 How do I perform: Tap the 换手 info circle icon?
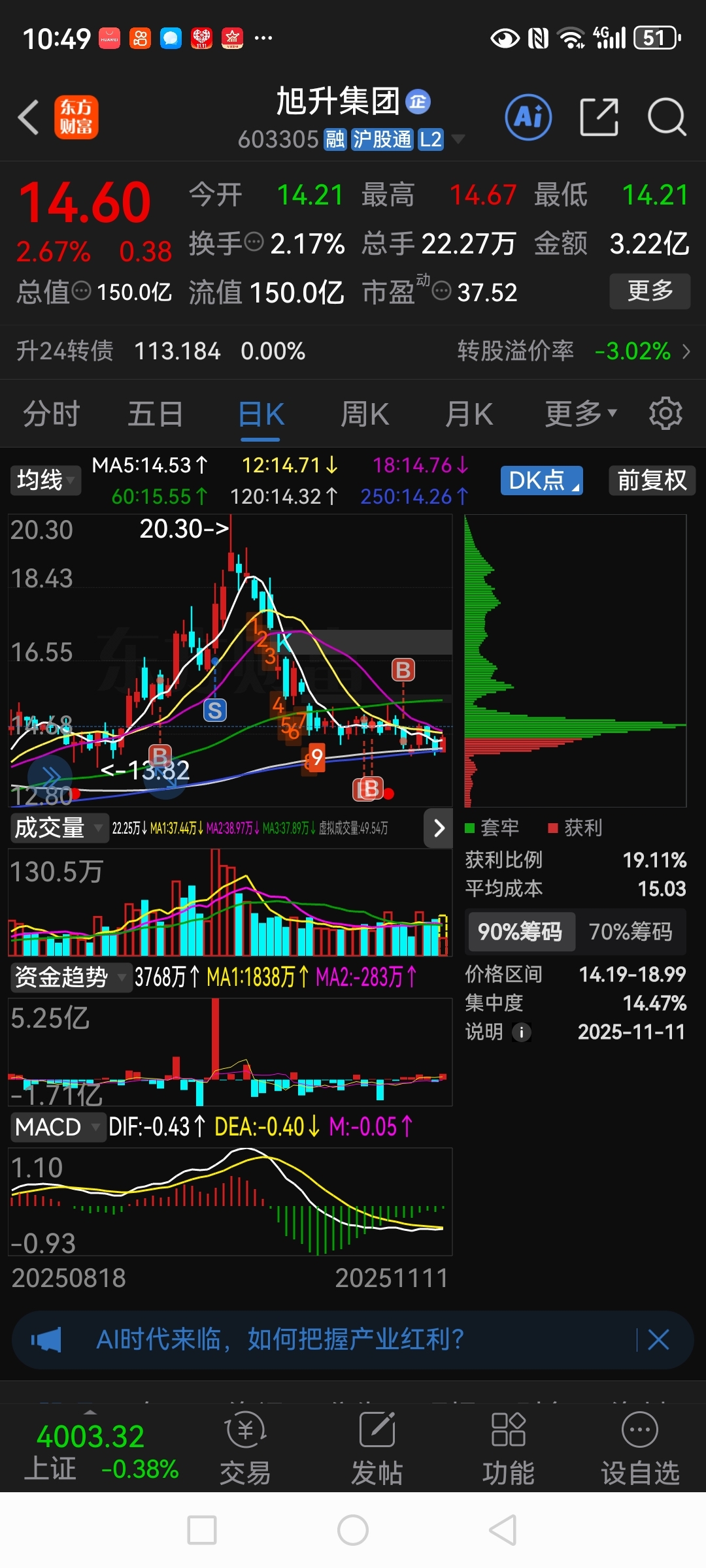(254, 242)
